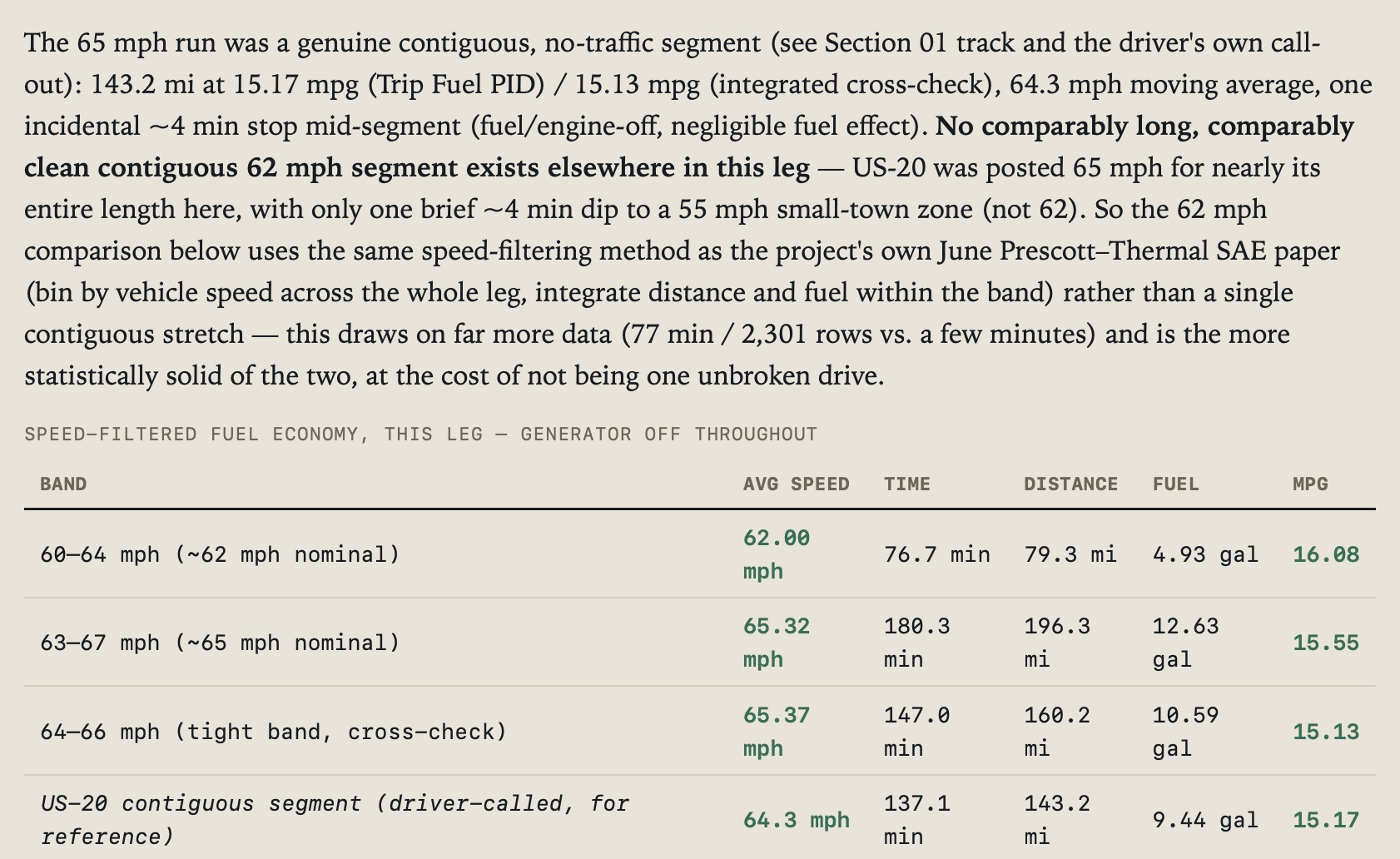The image size is (1400, 859).
Task: Select the 63–67 mph band row label
Action: 220,643
